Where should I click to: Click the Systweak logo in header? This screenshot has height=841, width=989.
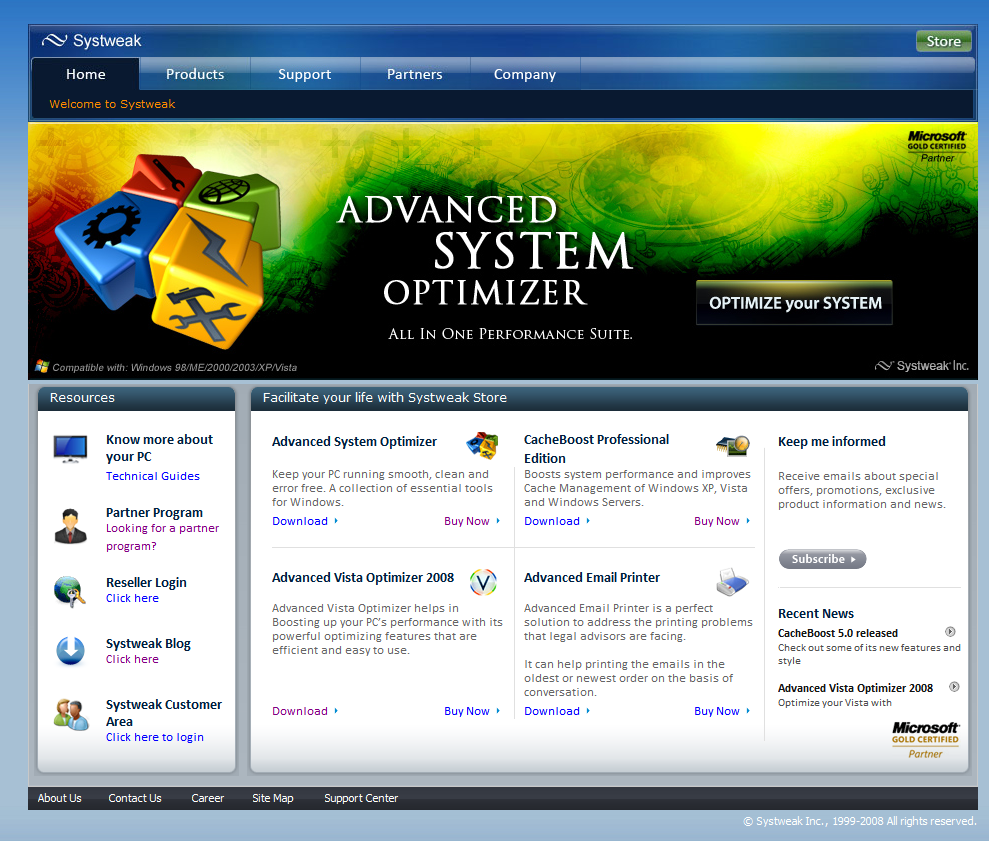[x=91, y=41]
